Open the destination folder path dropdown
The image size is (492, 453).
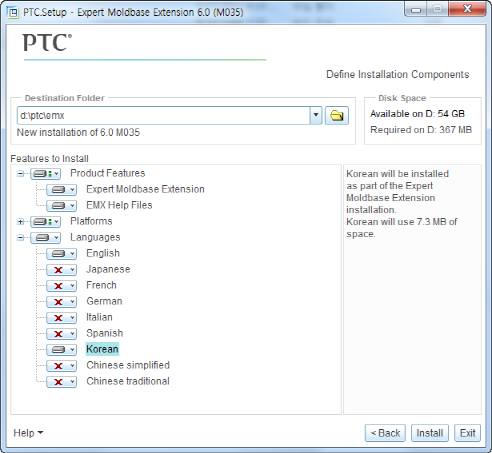pyautogui.click(x=316, y=116)
